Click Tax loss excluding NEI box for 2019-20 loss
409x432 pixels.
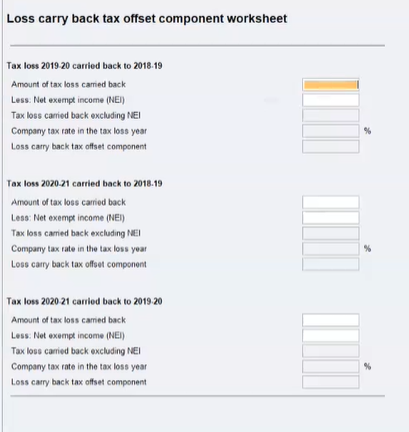pyautogui.click(x=331, y=115)
